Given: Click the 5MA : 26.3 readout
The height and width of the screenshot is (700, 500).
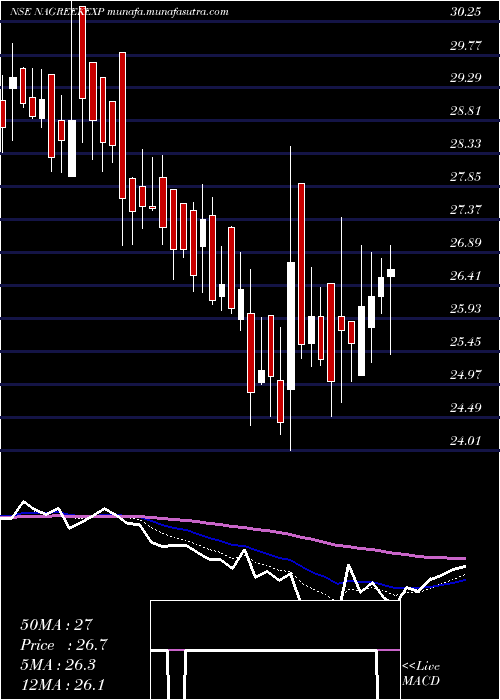Looking at the screenshot, I should pyautogui.click(x=57, y=665).
